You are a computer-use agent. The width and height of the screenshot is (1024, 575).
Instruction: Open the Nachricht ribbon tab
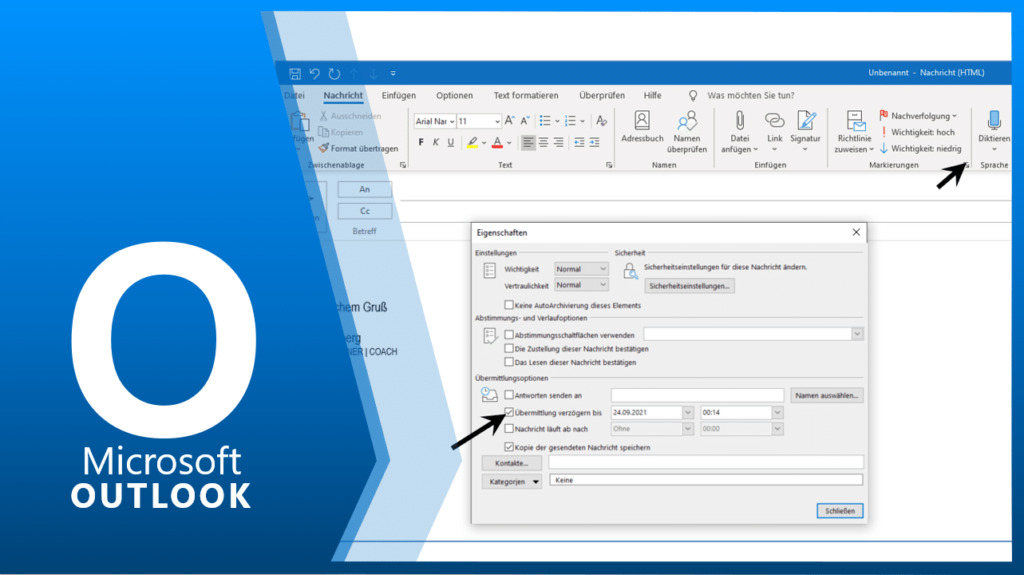point(343,95)
